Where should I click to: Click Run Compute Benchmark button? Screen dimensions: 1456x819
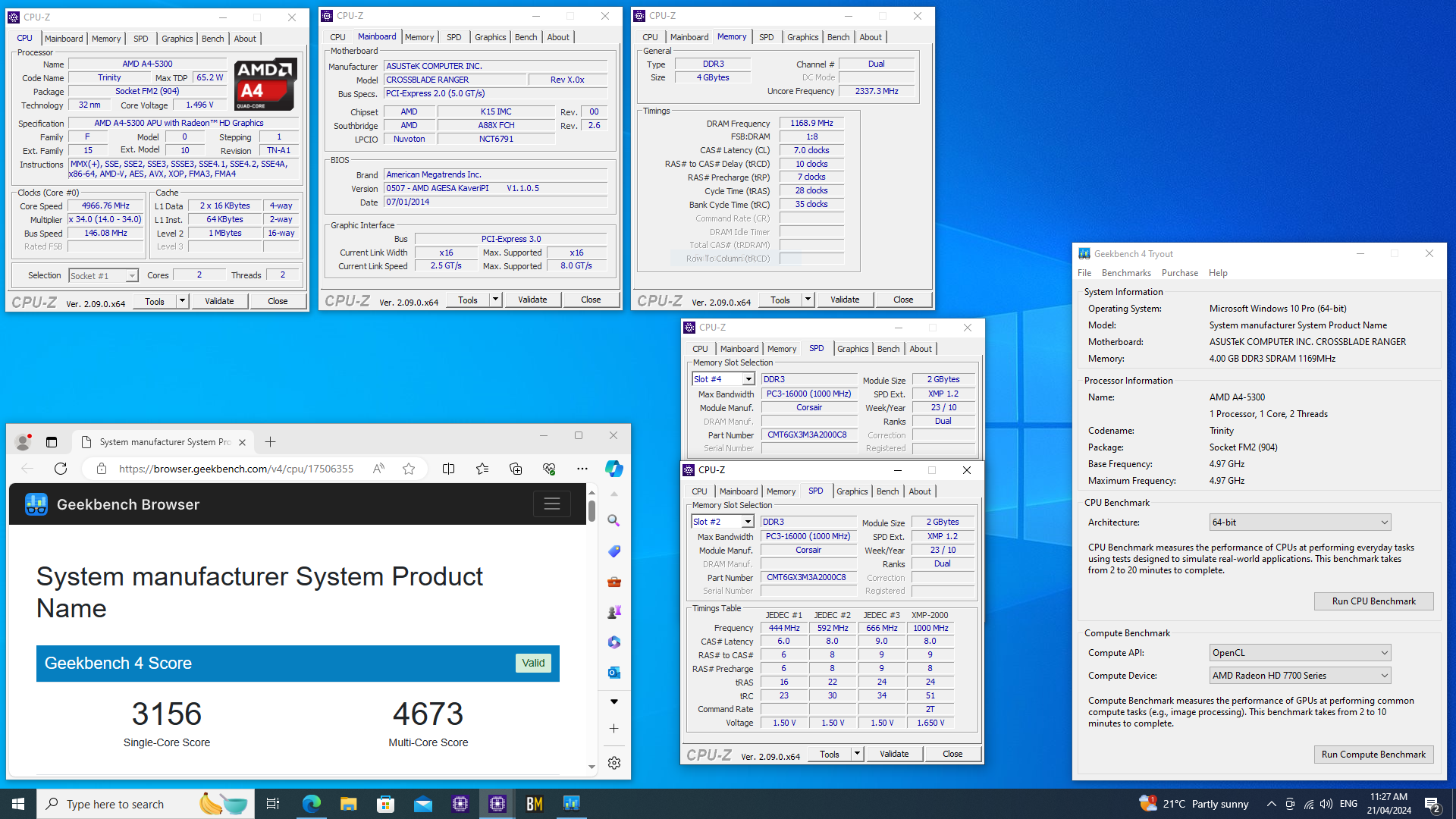click(1373, 755)
